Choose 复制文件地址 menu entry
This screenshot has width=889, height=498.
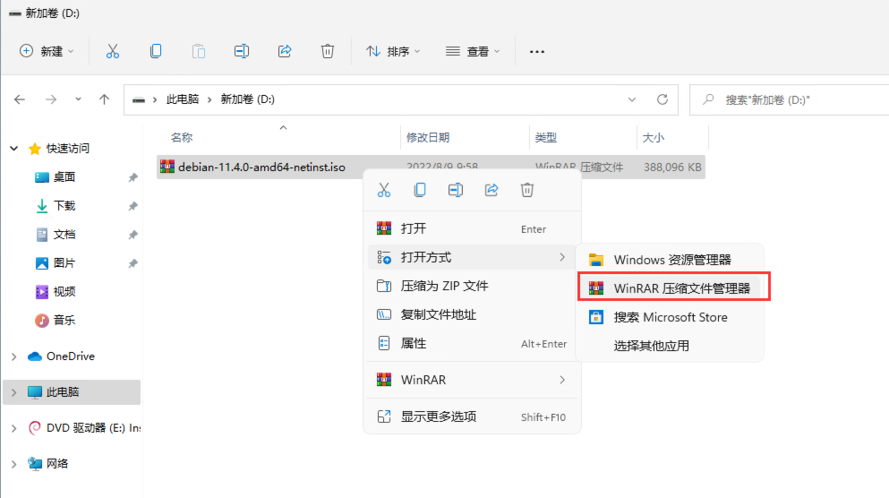472,315
